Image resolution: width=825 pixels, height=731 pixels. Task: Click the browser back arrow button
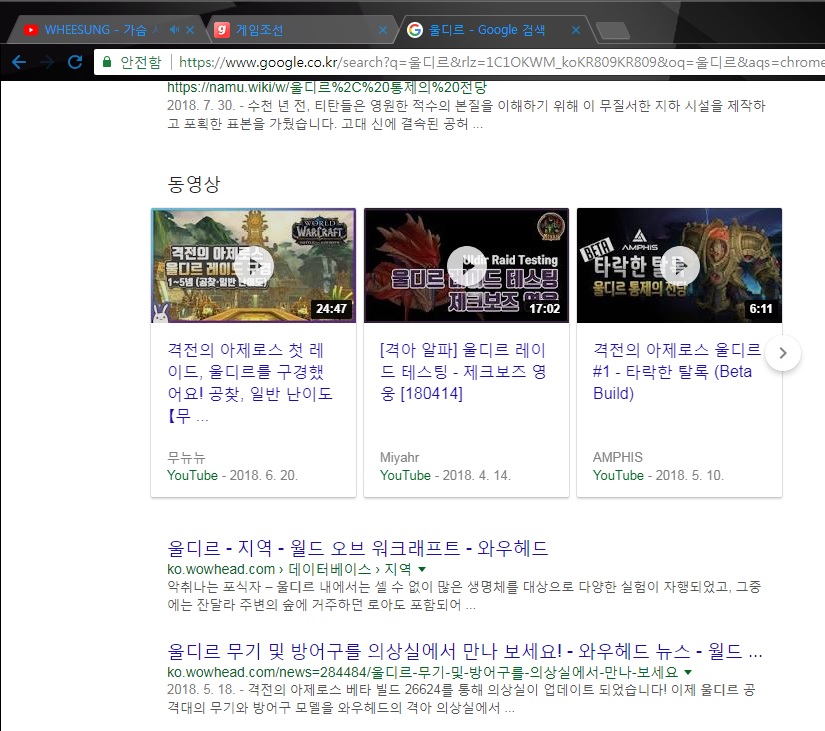[19, 62]
